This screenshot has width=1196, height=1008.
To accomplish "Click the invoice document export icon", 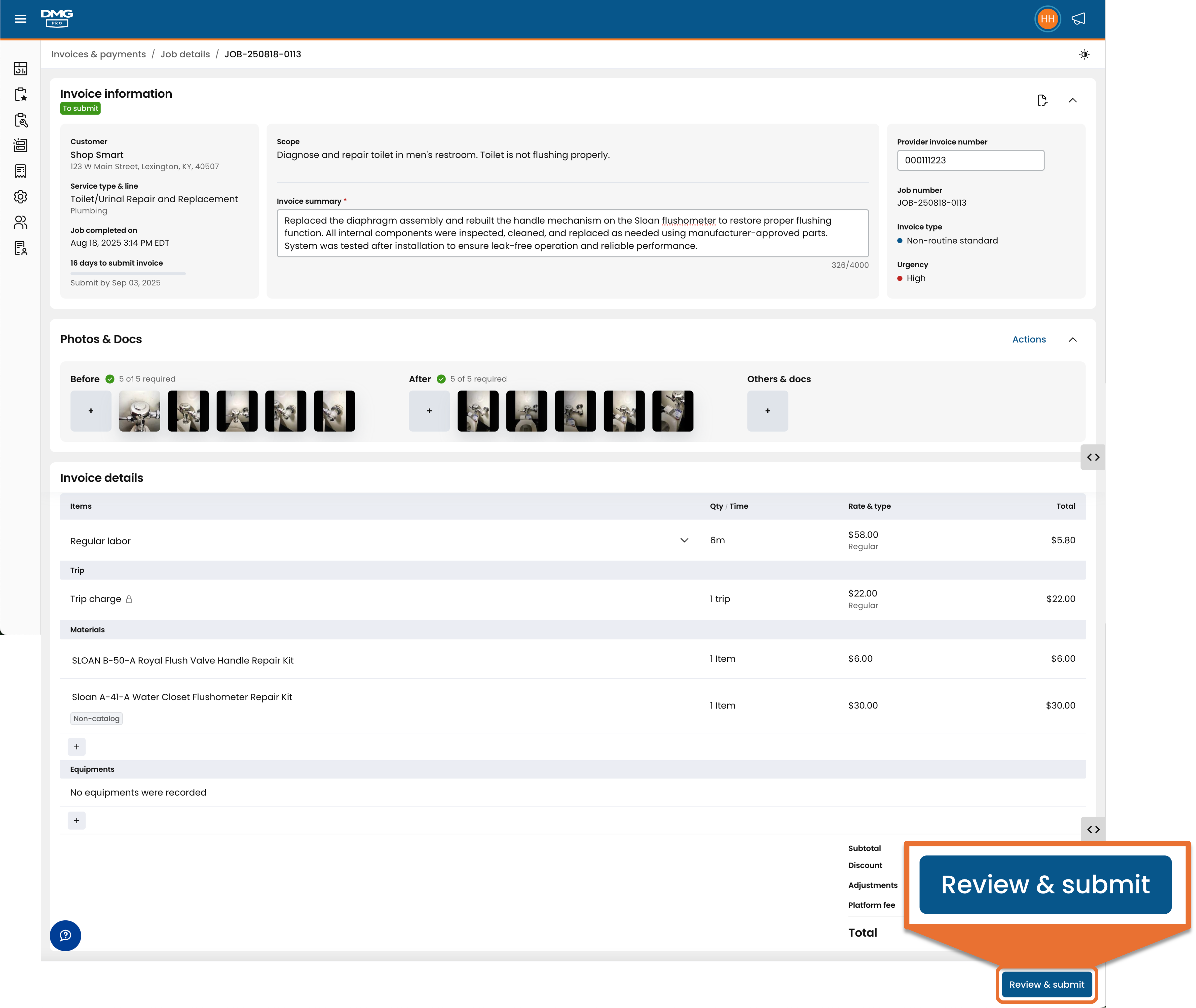I will [x=1042, y=101].
